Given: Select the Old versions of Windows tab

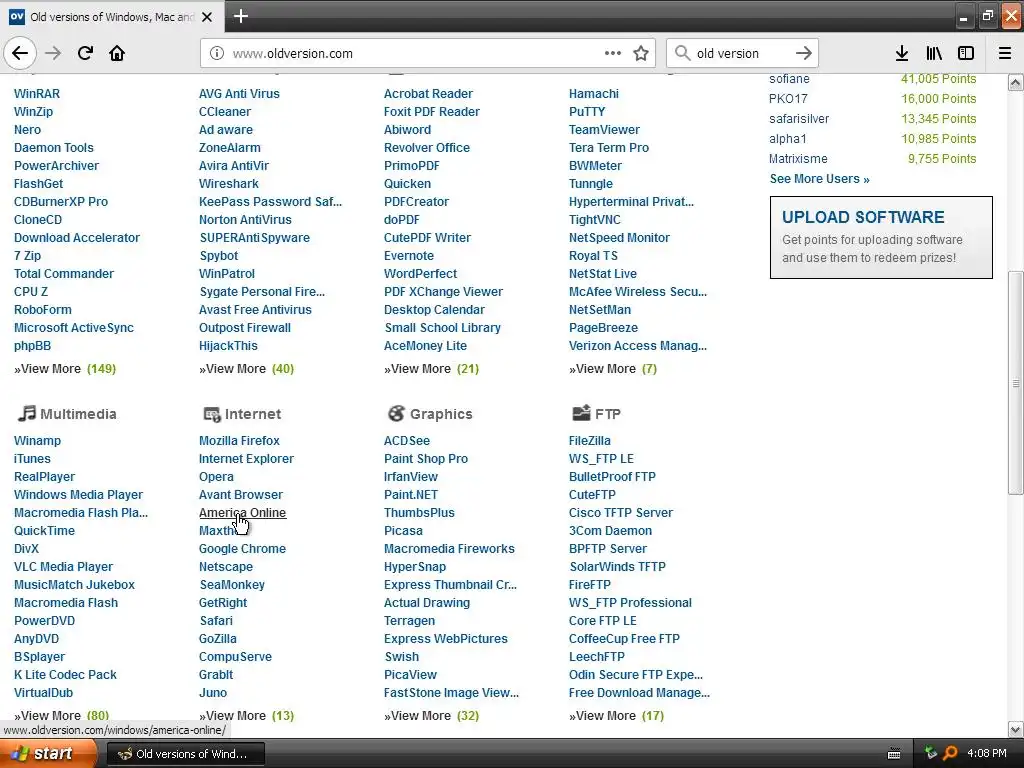Looking at the screenshot, I should point(112,17).
